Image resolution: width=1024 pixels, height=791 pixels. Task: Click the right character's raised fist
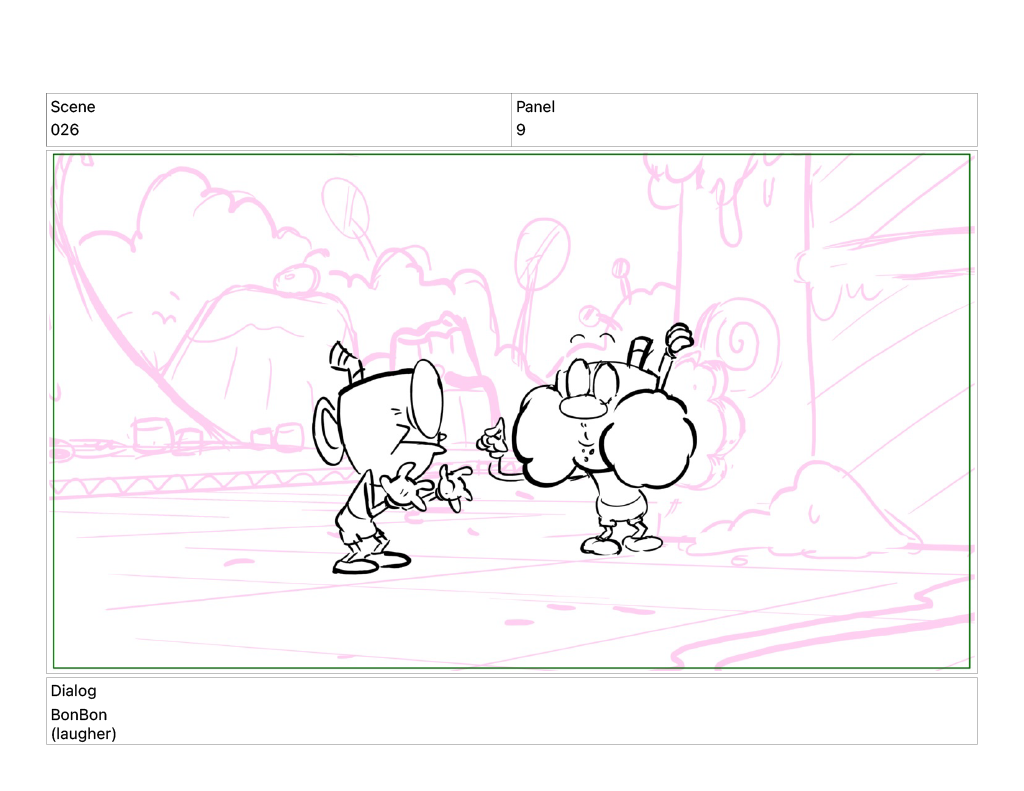tap(680, 338)
